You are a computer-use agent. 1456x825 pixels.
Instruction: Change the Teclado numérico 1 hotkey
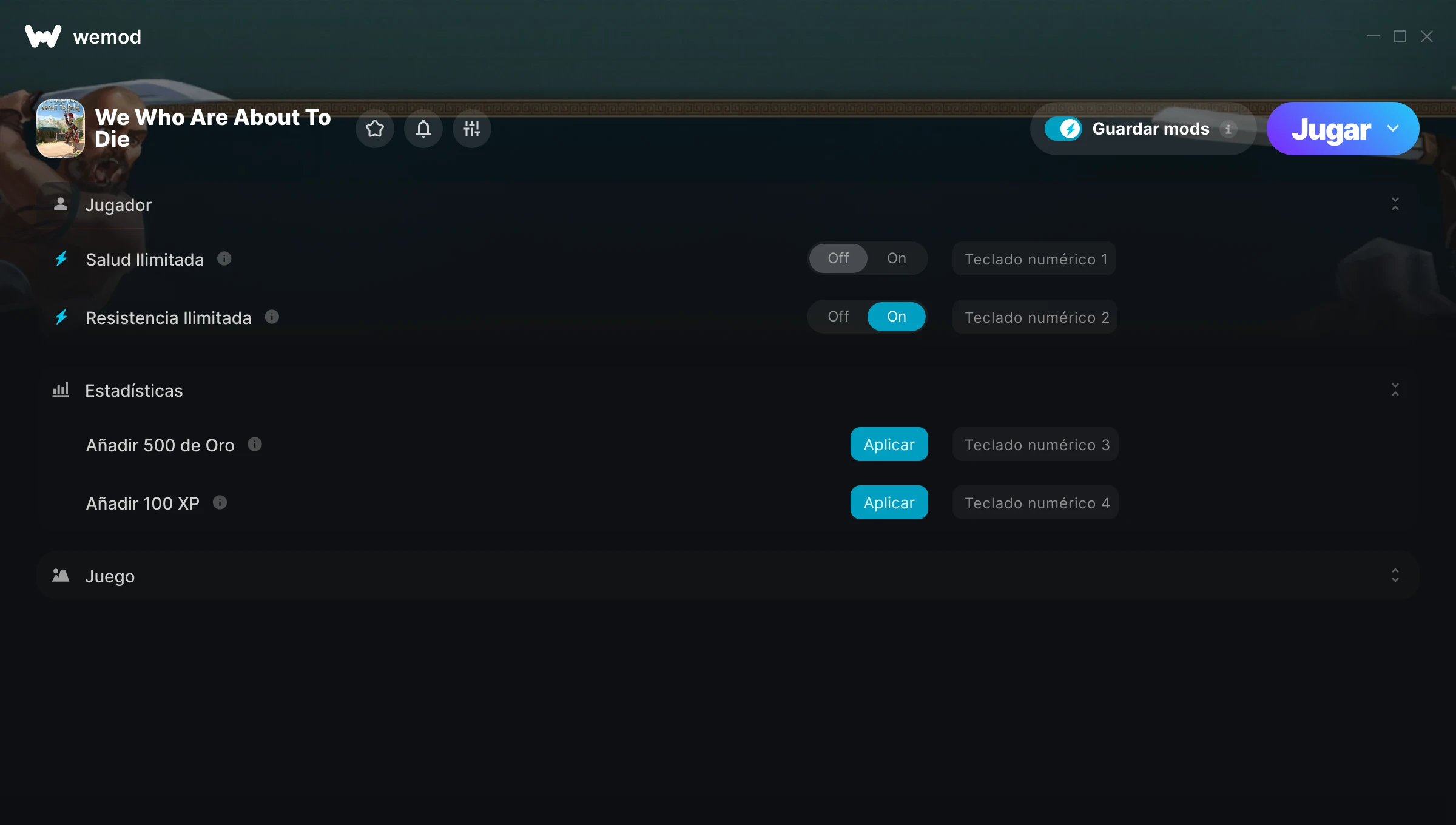[1034, 259]
